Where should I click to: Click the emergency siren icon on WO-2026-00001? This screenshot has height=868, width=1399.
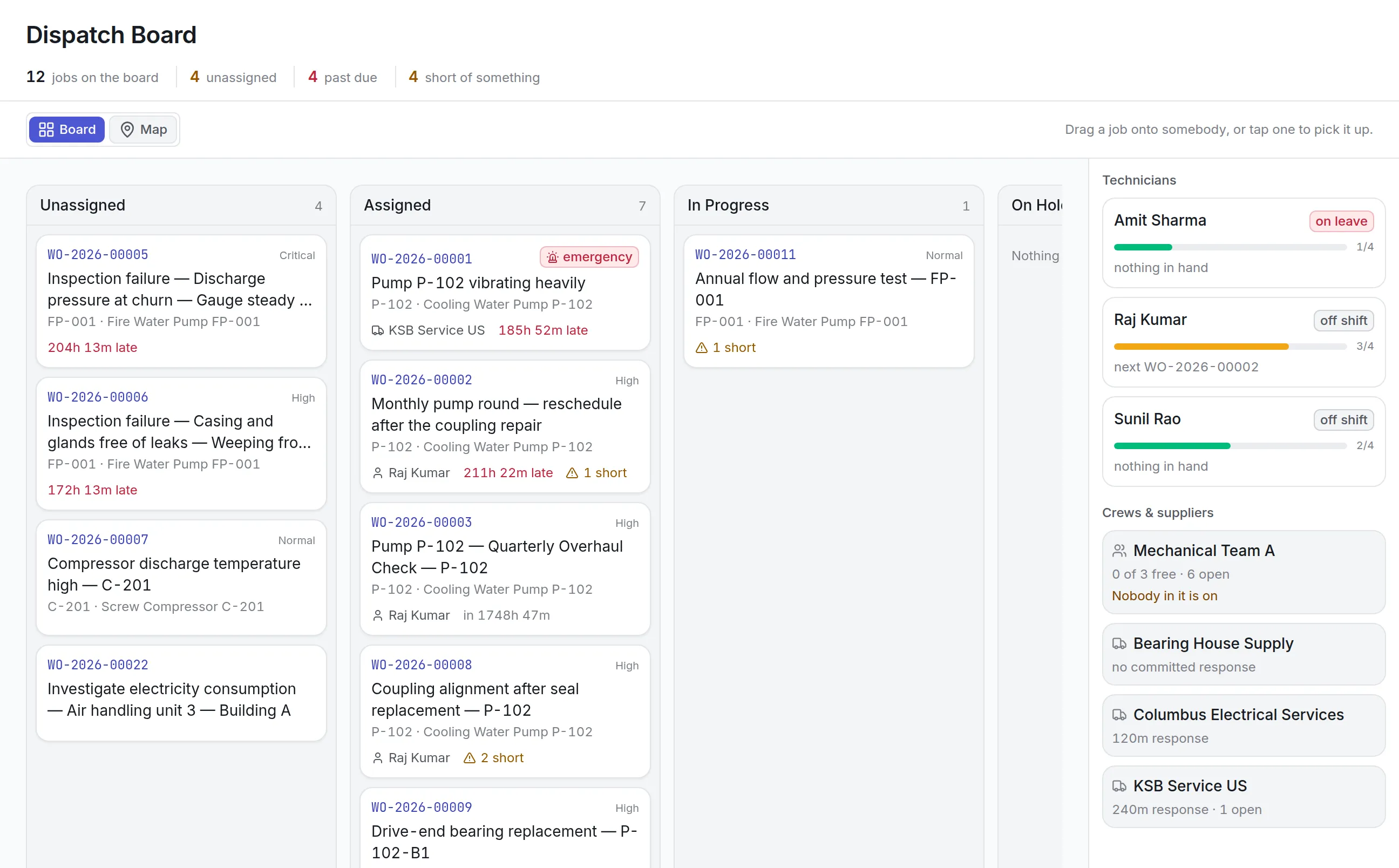coord(552,257)
